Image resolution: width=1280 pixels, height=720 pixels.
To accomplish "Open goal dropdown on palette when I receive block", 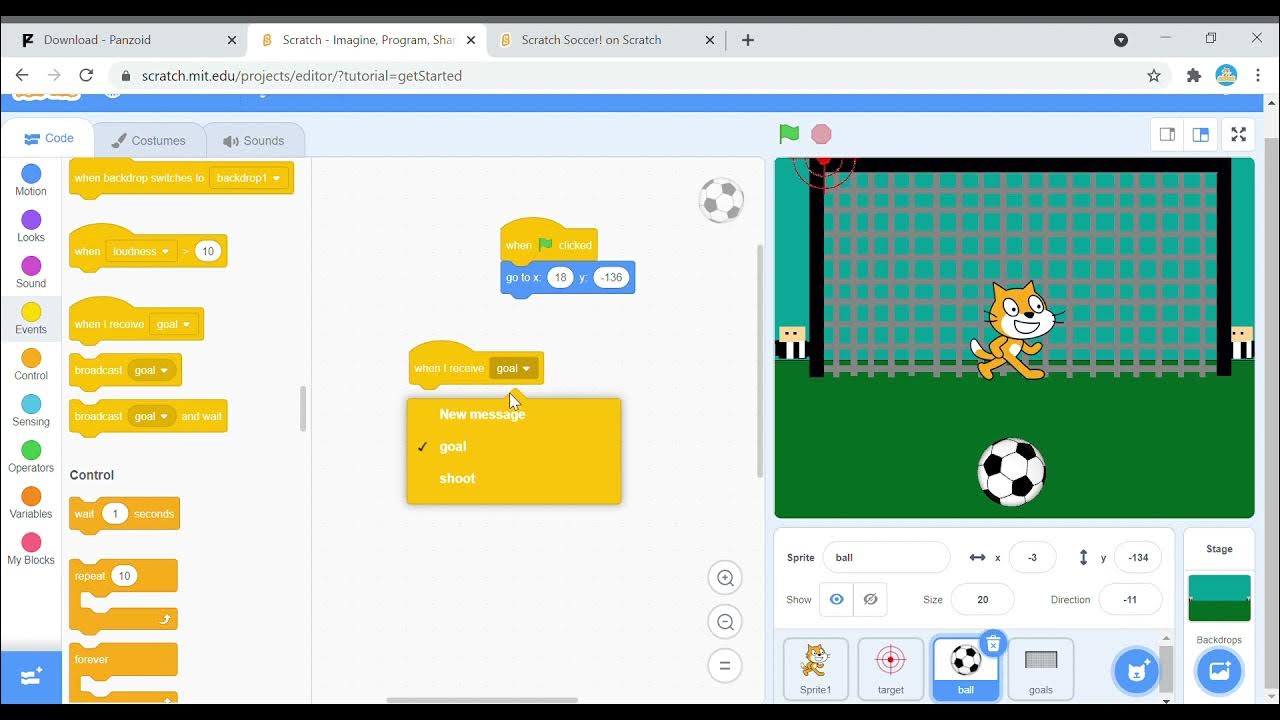I will [174, 324].
